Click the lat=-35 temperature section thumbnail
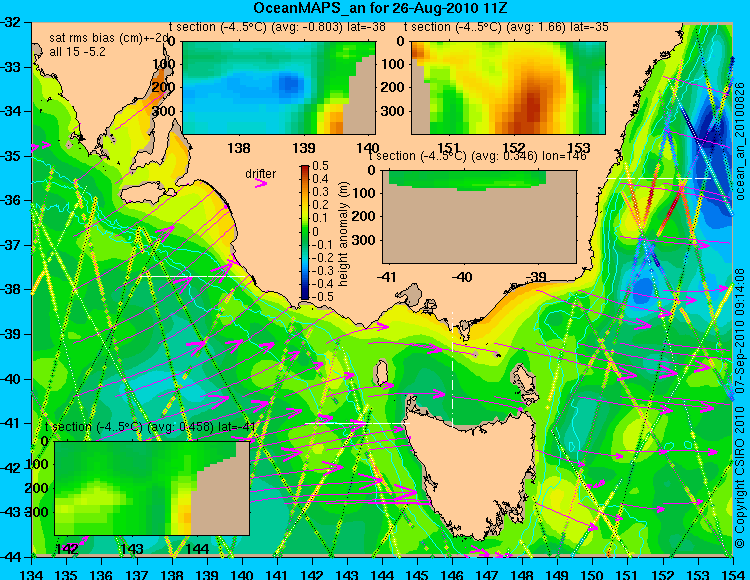The width and height of the screenshot is (750, 580). click(508, 88)
